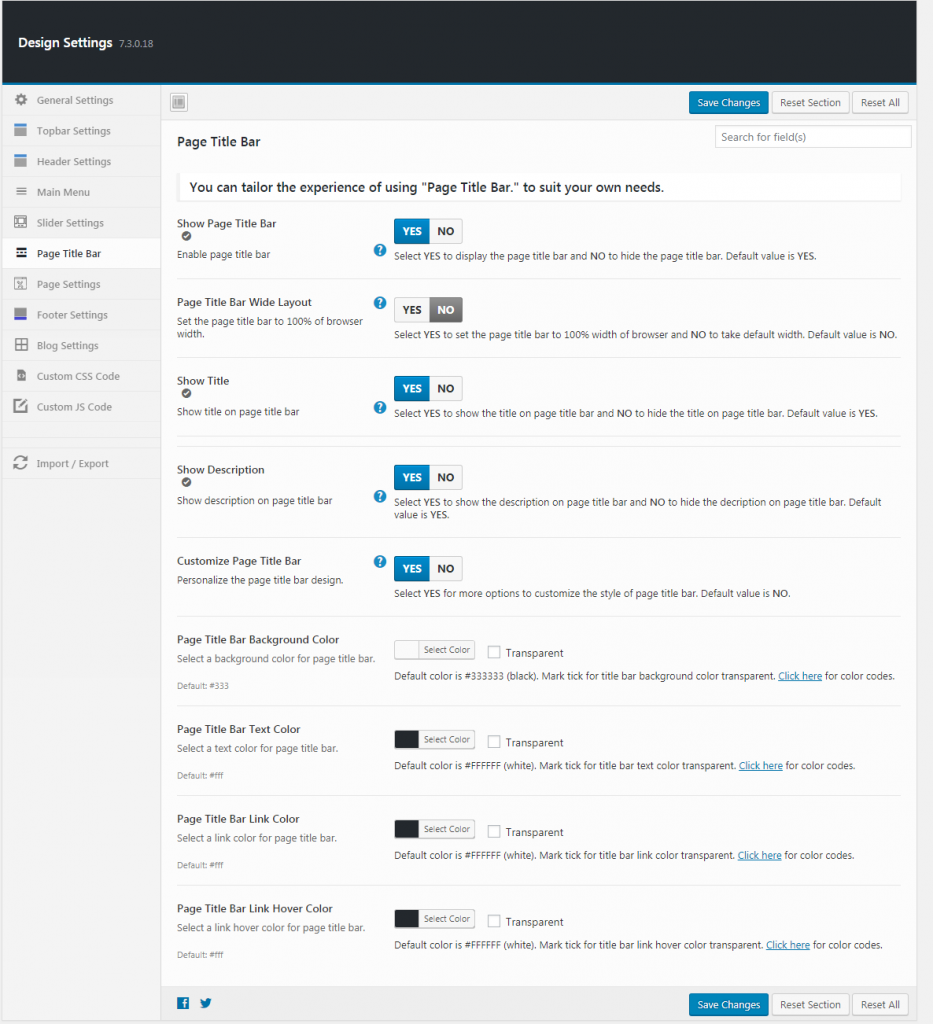The width and height of the screenshot is (933, 1024).
Task: Check Transparent for Link Hover Color
Action: coord(494,921)
